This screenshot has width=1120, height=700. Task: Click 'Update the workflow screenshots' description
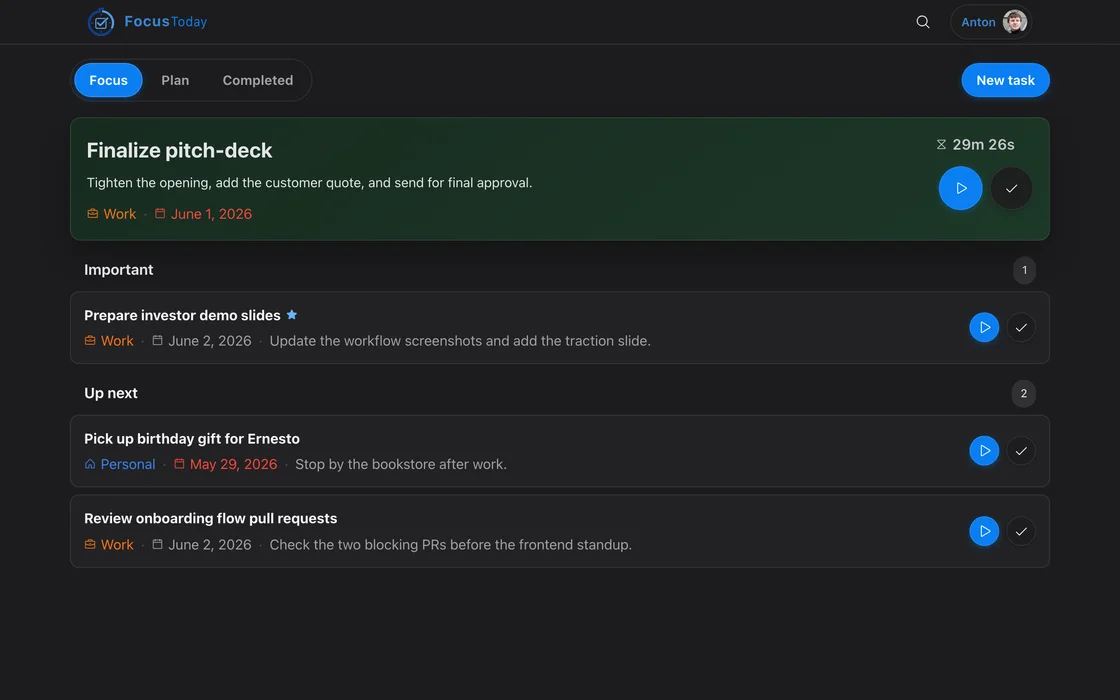tap(460, 341)
